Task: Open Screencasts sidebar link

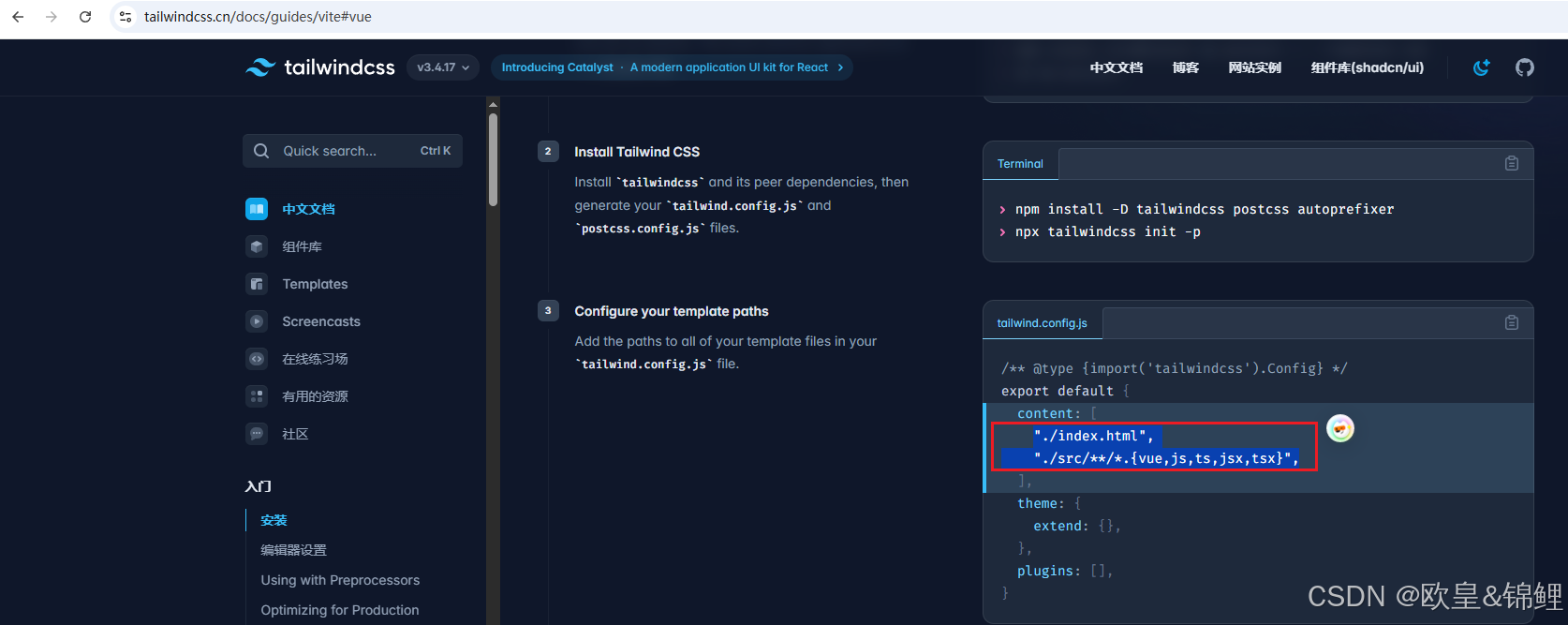Action: (x=321, y=321)
